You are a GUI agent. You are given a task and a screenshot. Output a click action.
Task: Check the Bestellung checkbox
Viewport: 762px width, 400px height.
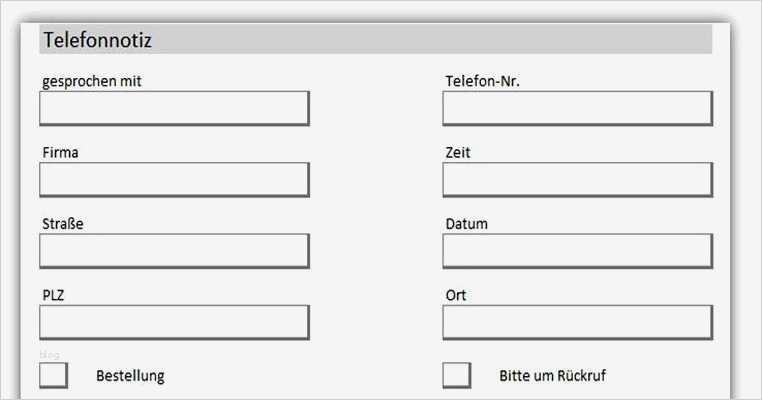tap(53, 375)
